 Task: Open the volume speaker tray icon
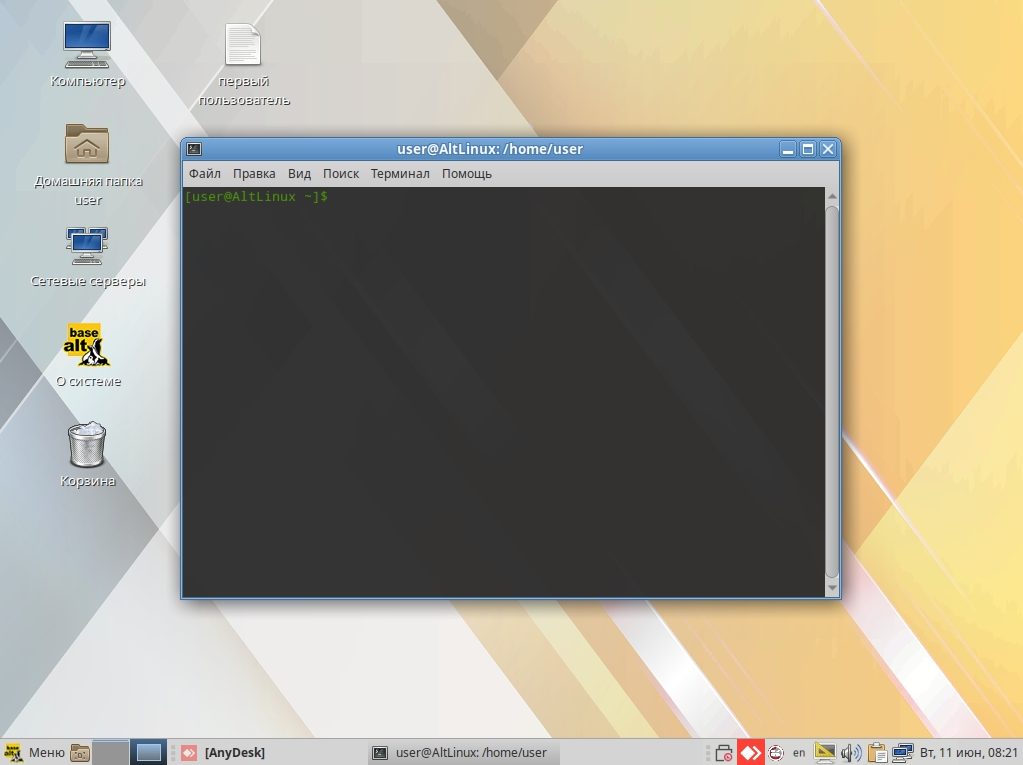[x=851, y=752]
